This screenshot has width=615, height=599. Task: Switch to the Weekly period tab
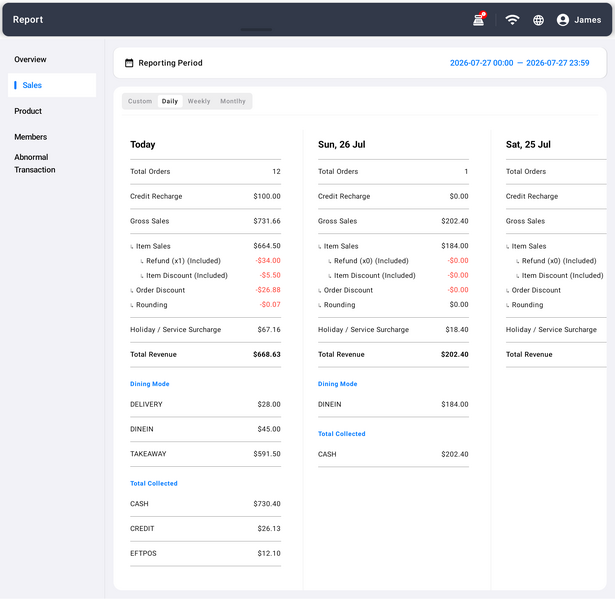pyautogui.click(x=199, y=101)
